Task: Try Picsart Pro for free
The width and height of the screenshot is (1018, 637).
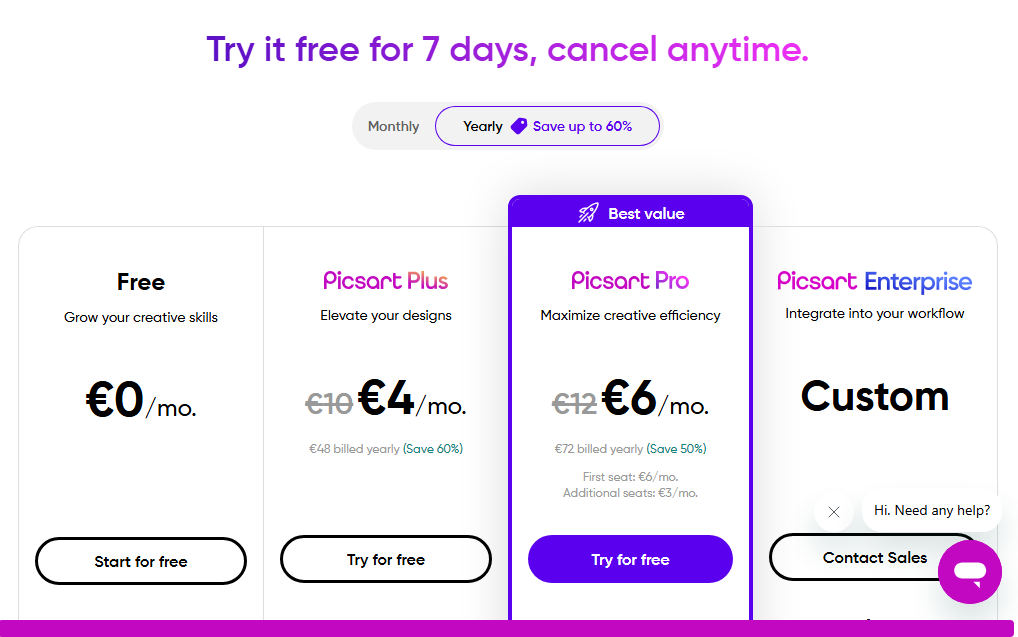Action: coord(630,559)
